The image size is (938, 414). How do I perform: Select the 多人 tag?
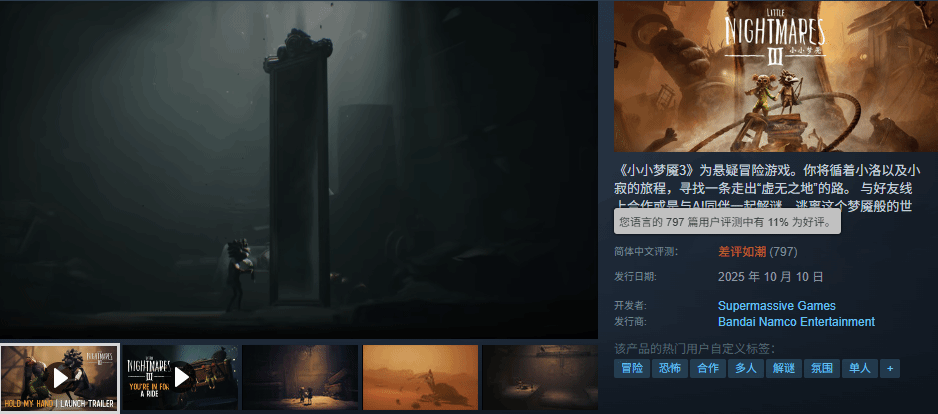pyautogui.click(x=746, y=368)
